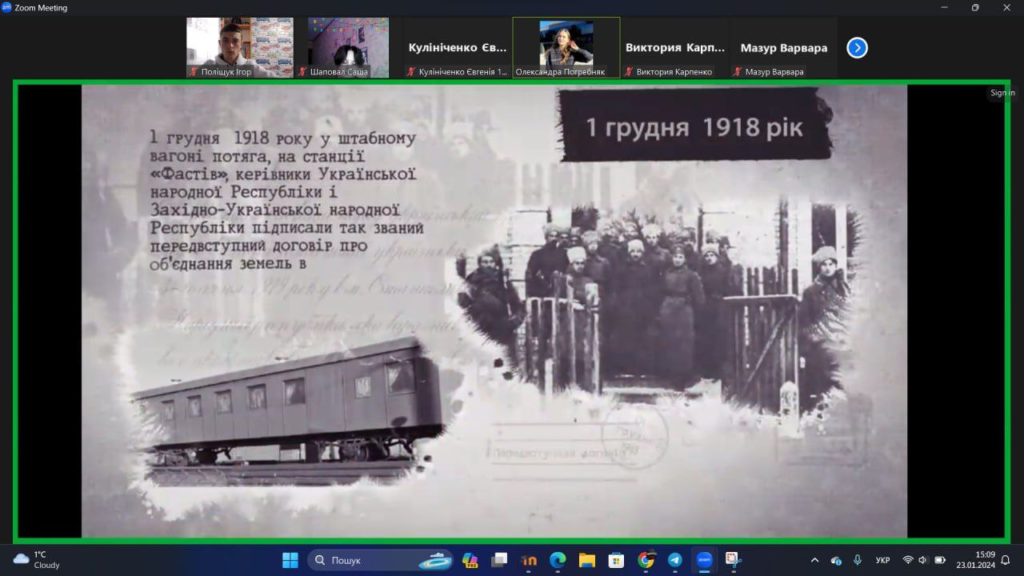1024x576 pixels.
Task: Select Мазур Варвара participant tile
Action: pos(784,47)
